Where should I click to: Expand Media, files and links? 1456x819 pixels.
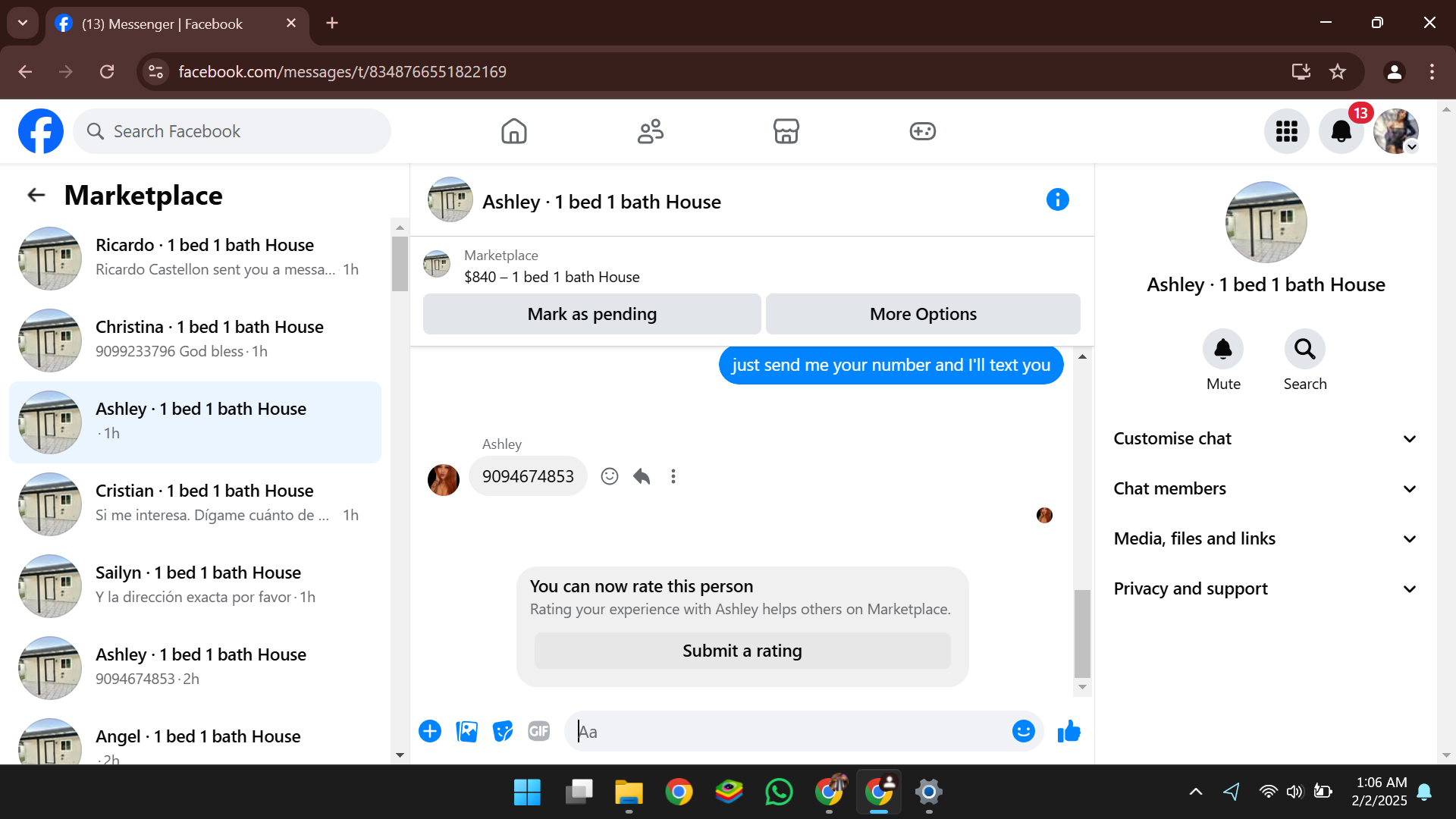coord(1264,539)
